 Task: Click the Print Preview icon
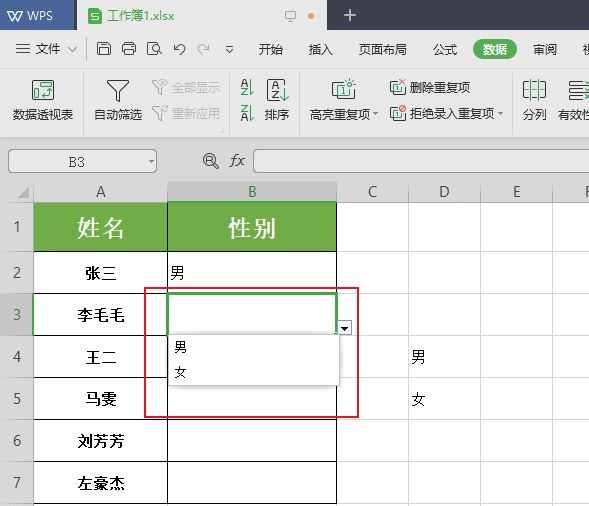coord(154,49)
